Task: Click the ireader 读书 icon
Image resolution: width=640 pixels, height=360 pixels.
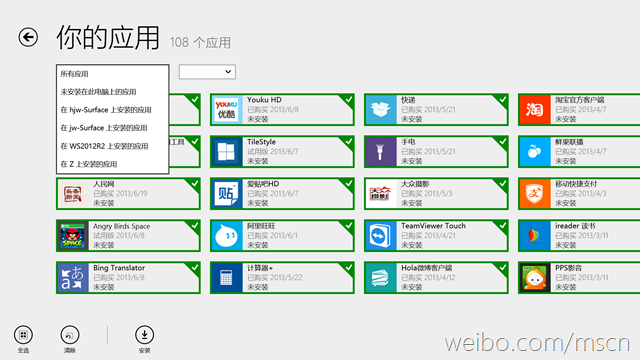Action: coord(534,236)
